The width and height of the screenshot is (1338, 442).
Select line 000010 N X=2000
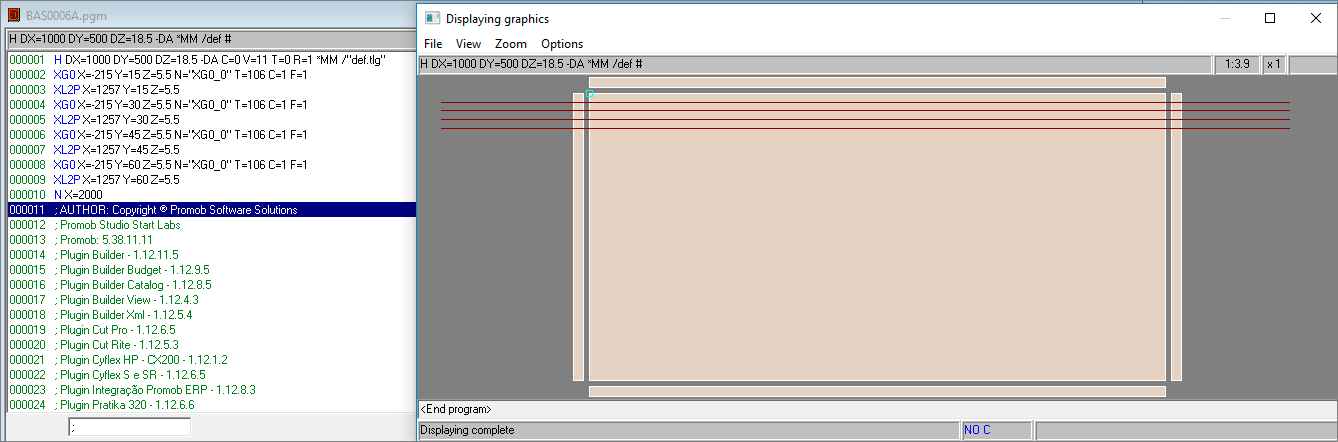(x=211, y=195)
